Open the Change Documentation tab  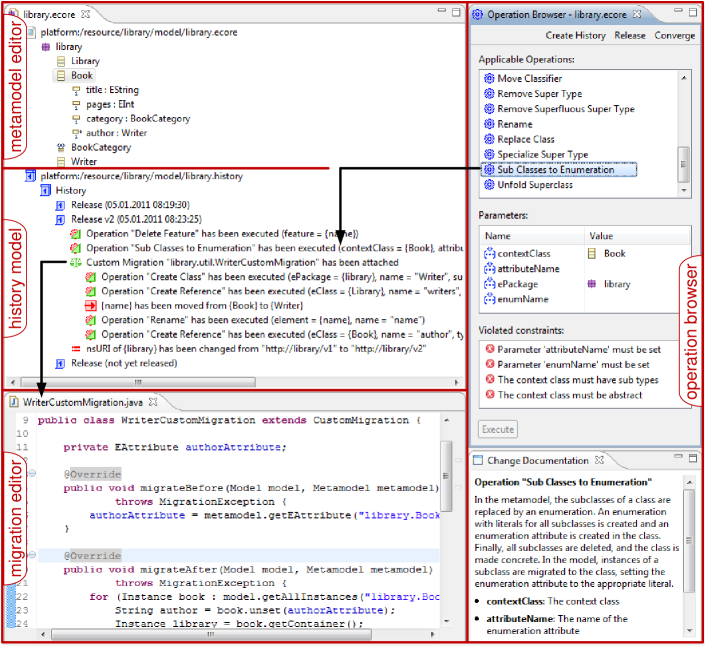pyautogui.click(x=537, y=461)
